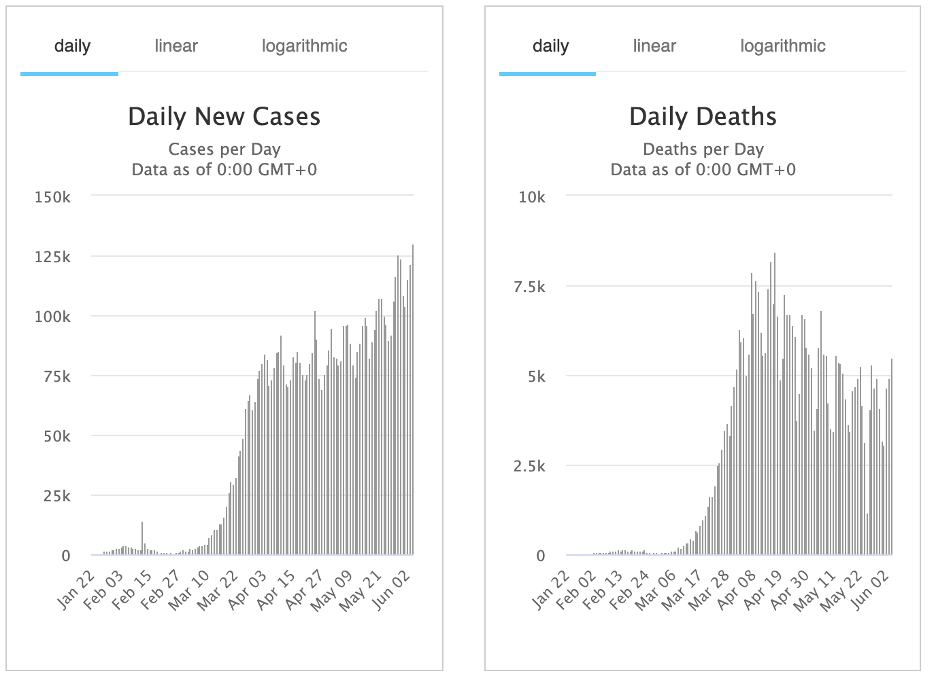The width and height of the screenshot is (936, 682).
Task: Click the 7.5k y-axis label
Action: tap(527, 287)
